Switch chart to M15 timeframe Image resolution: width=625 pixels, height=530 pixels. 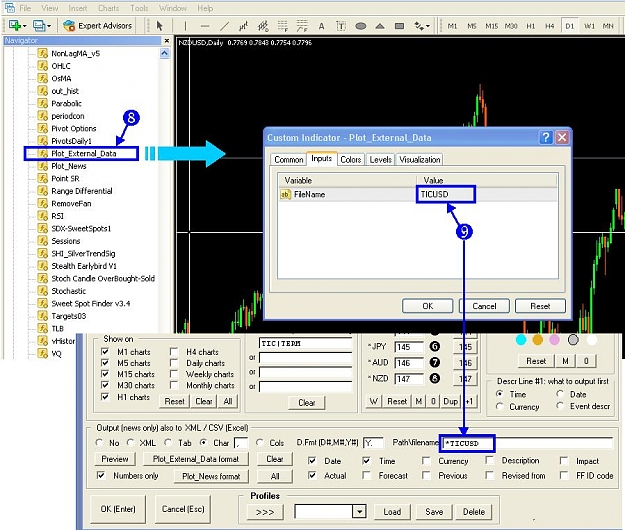click(x=491, y=26)
